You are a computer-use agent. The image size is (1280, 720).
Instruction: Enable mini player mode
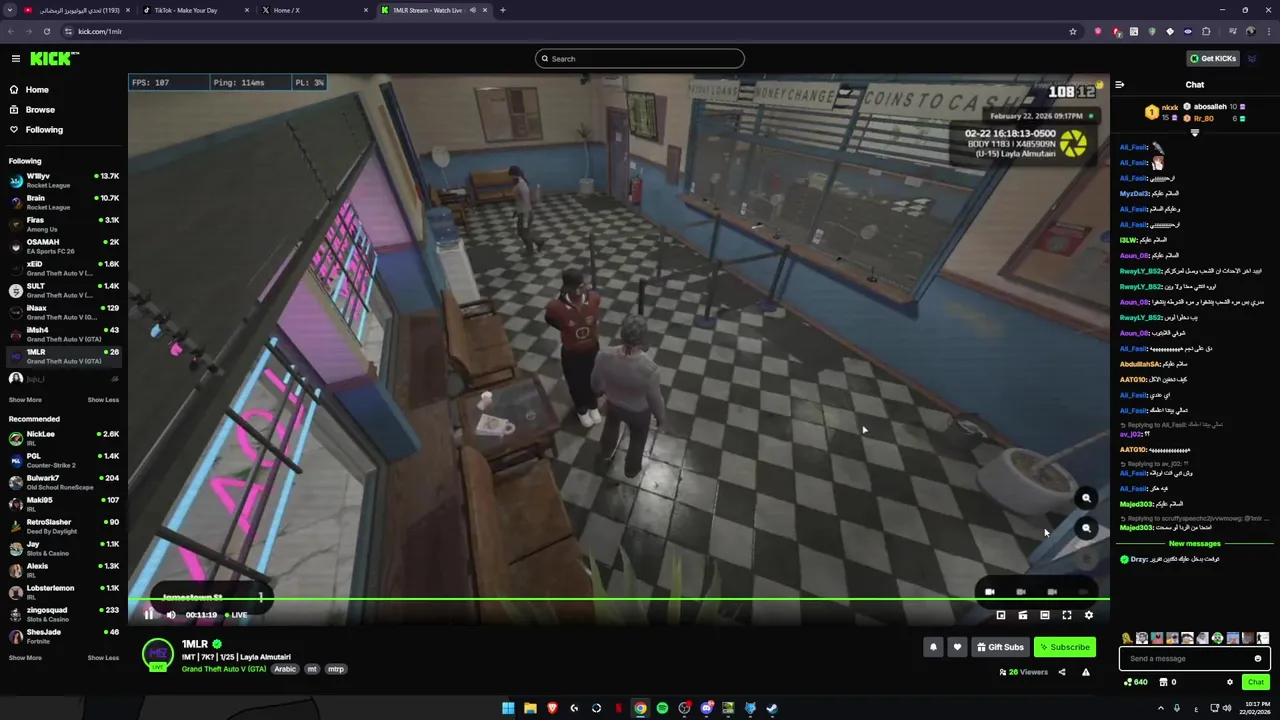coord(1001,616)
